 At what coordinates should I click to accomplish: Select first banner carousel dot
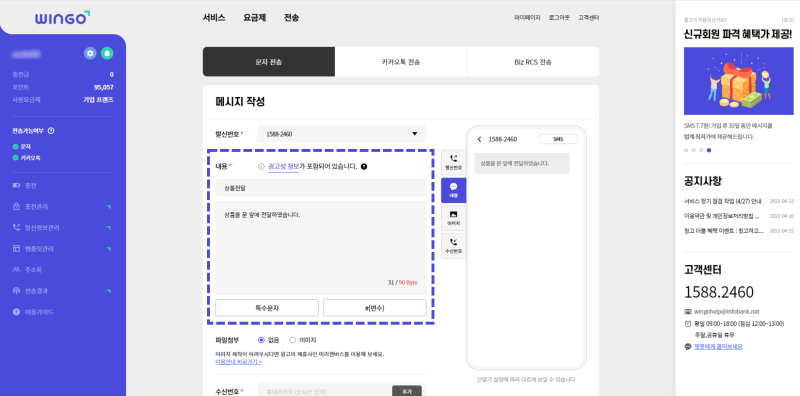pyautogui.click(x=686, y=150)
